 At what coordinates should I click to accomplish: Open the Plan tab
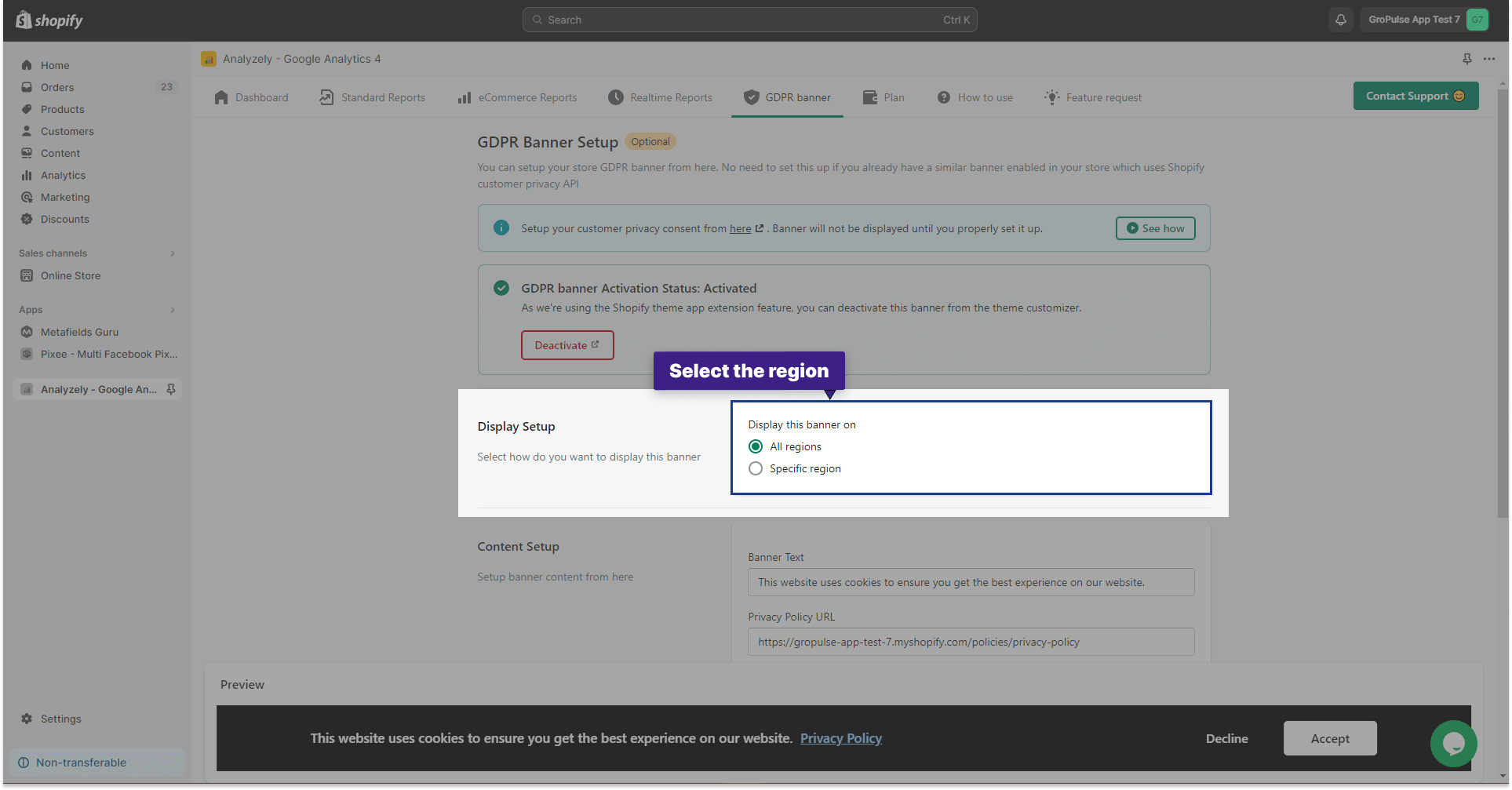pos(884,97)
